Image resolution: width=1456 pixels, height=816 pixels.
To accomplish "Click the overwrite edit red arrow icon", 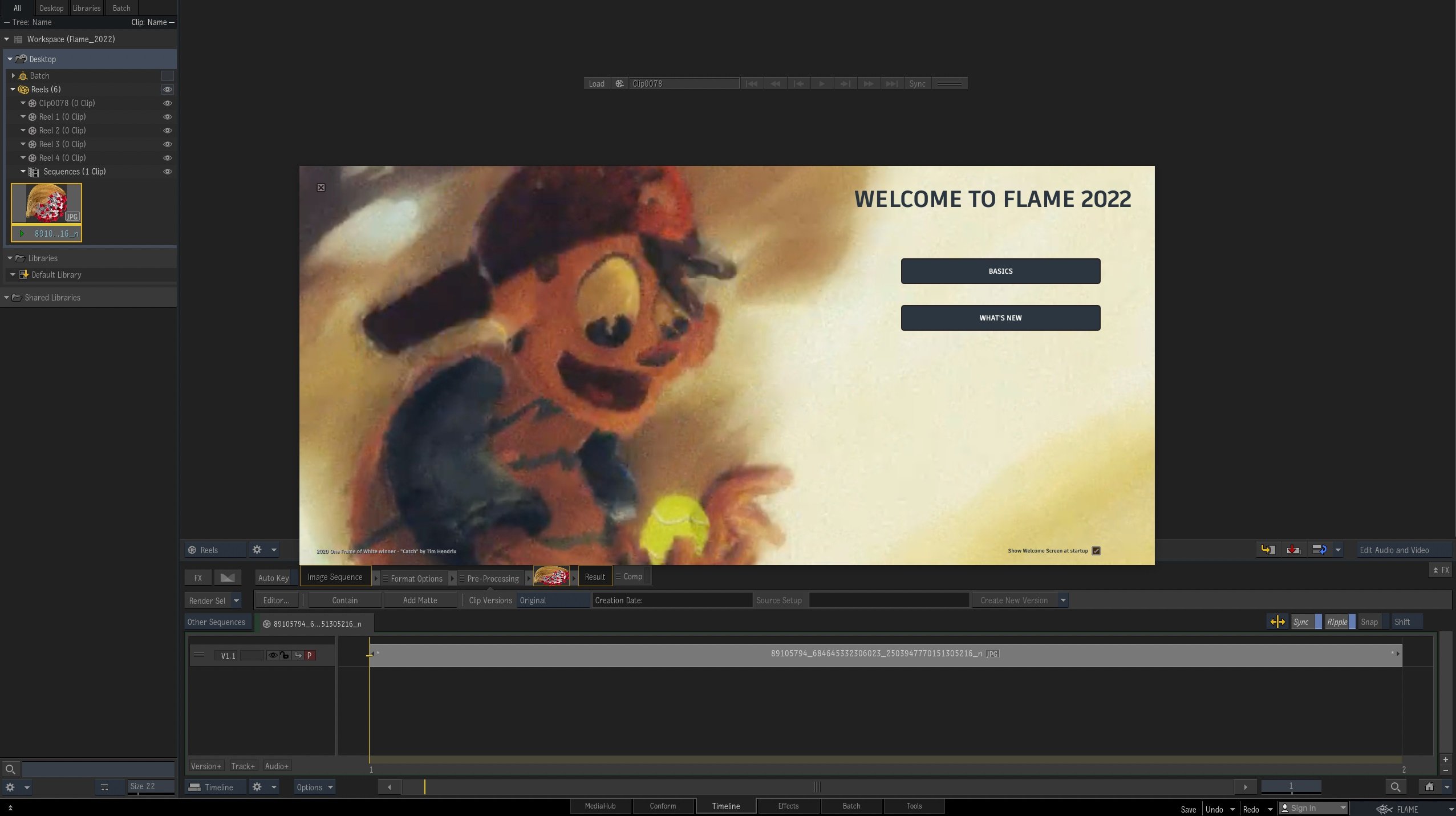I will 1293,550.
